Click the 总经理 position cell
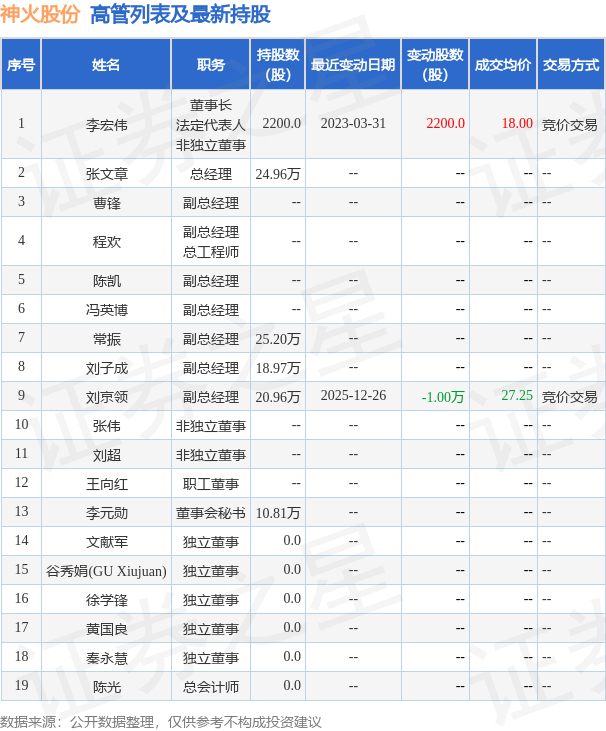The height and width of the screenshot is (731, 606). [211, 174]
